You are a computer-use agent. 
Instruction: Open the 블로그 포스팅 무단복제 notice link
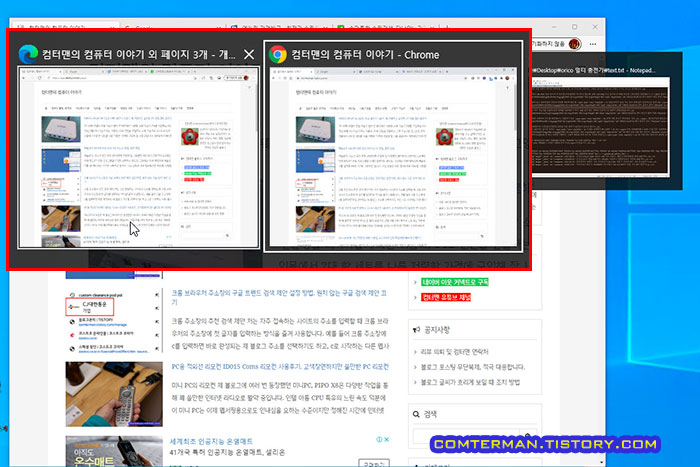click(473, 367)
